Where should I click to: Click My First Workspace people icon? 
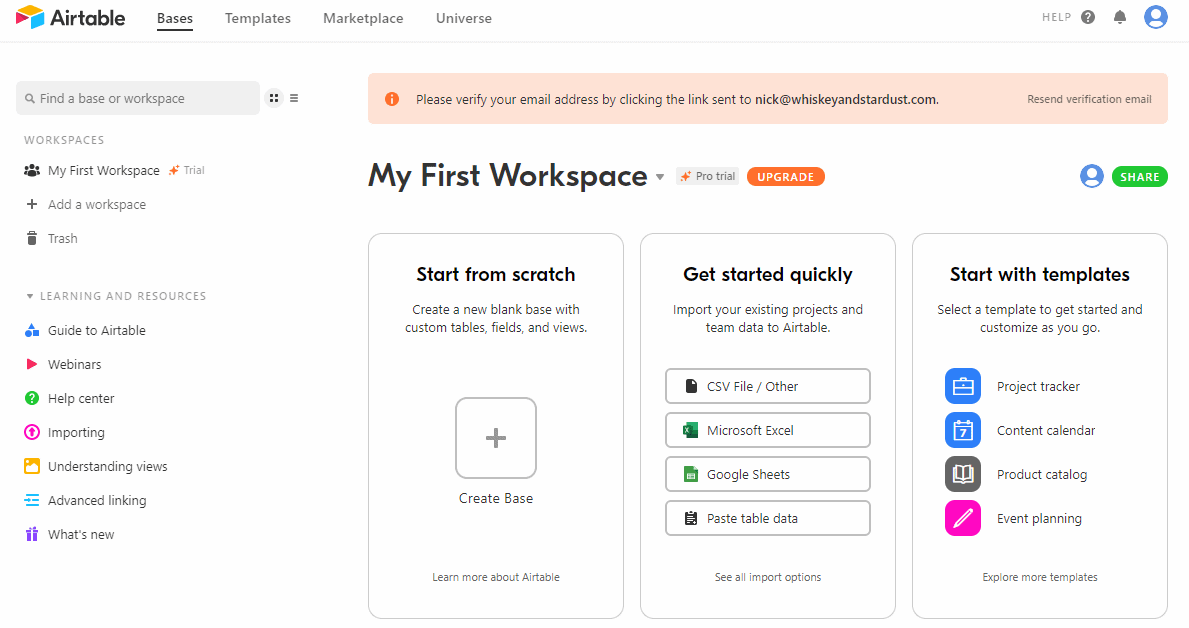click(x=32, y=171)
